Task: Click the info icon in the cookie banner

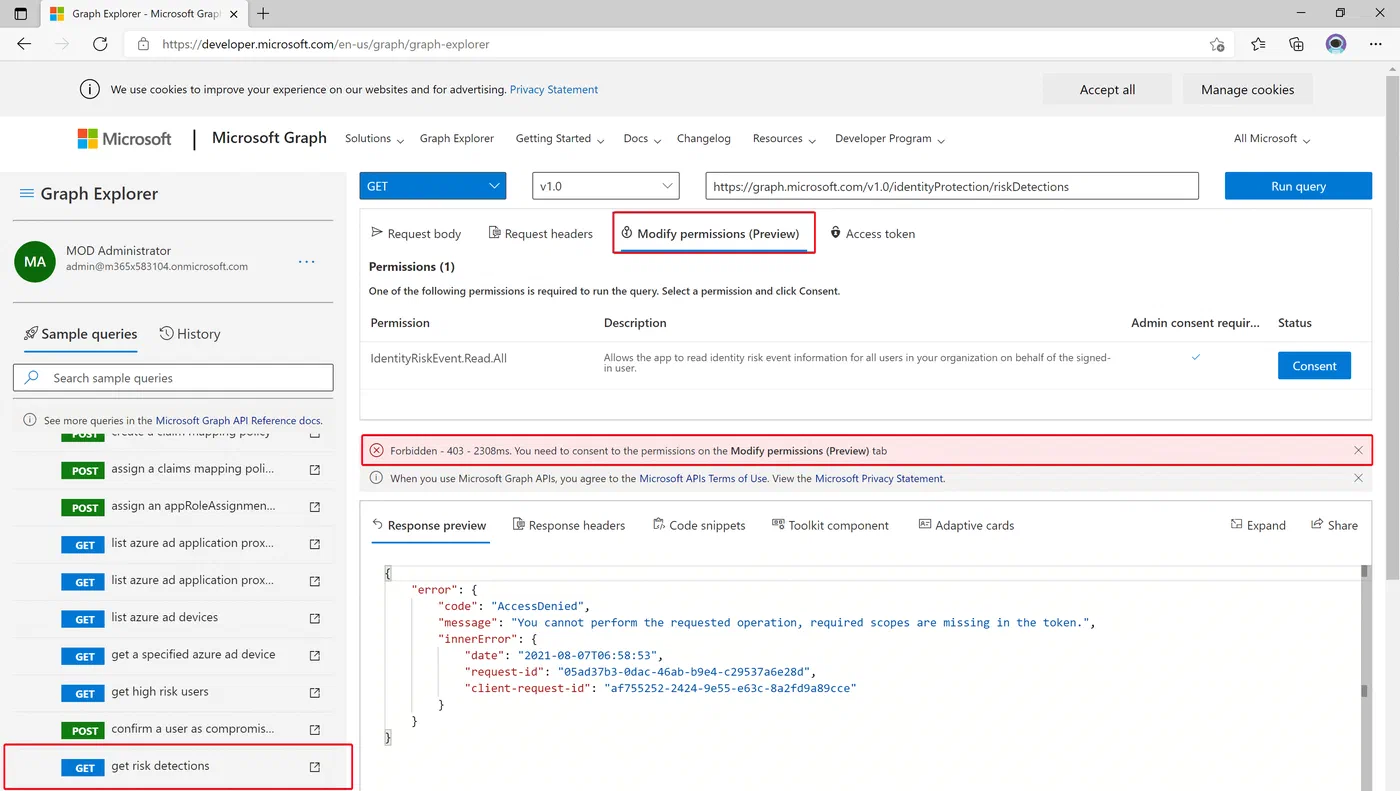Action: tap(90, 89)
